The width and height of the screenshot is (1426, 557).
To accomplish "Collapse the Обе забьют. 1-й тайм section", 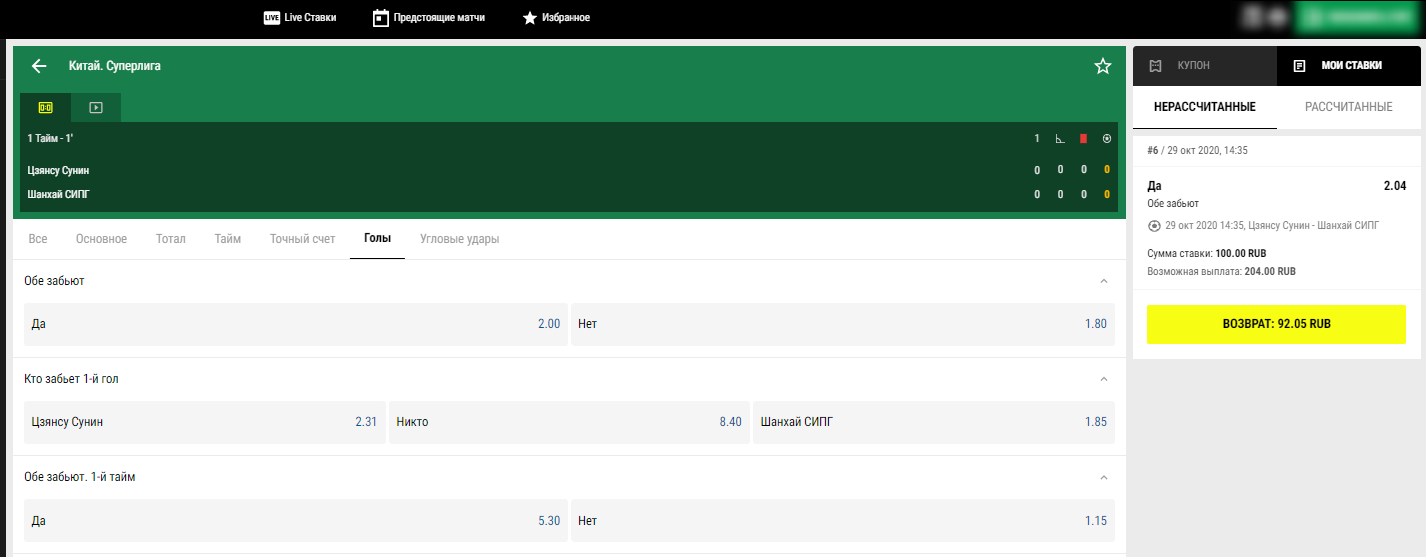I will point(1104,477).
